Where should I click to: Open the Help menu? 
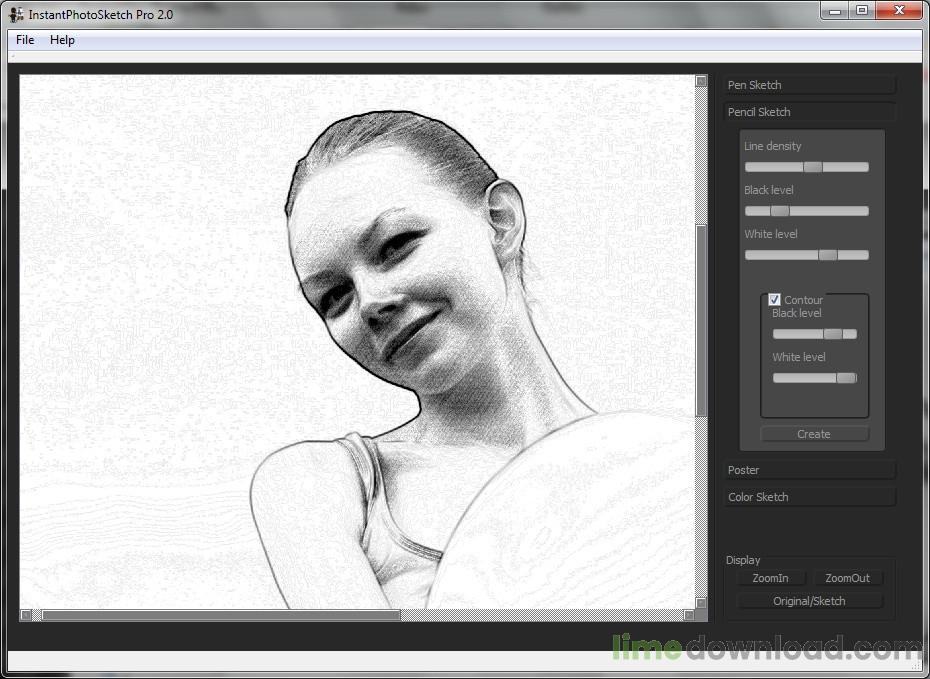point(62,40)
